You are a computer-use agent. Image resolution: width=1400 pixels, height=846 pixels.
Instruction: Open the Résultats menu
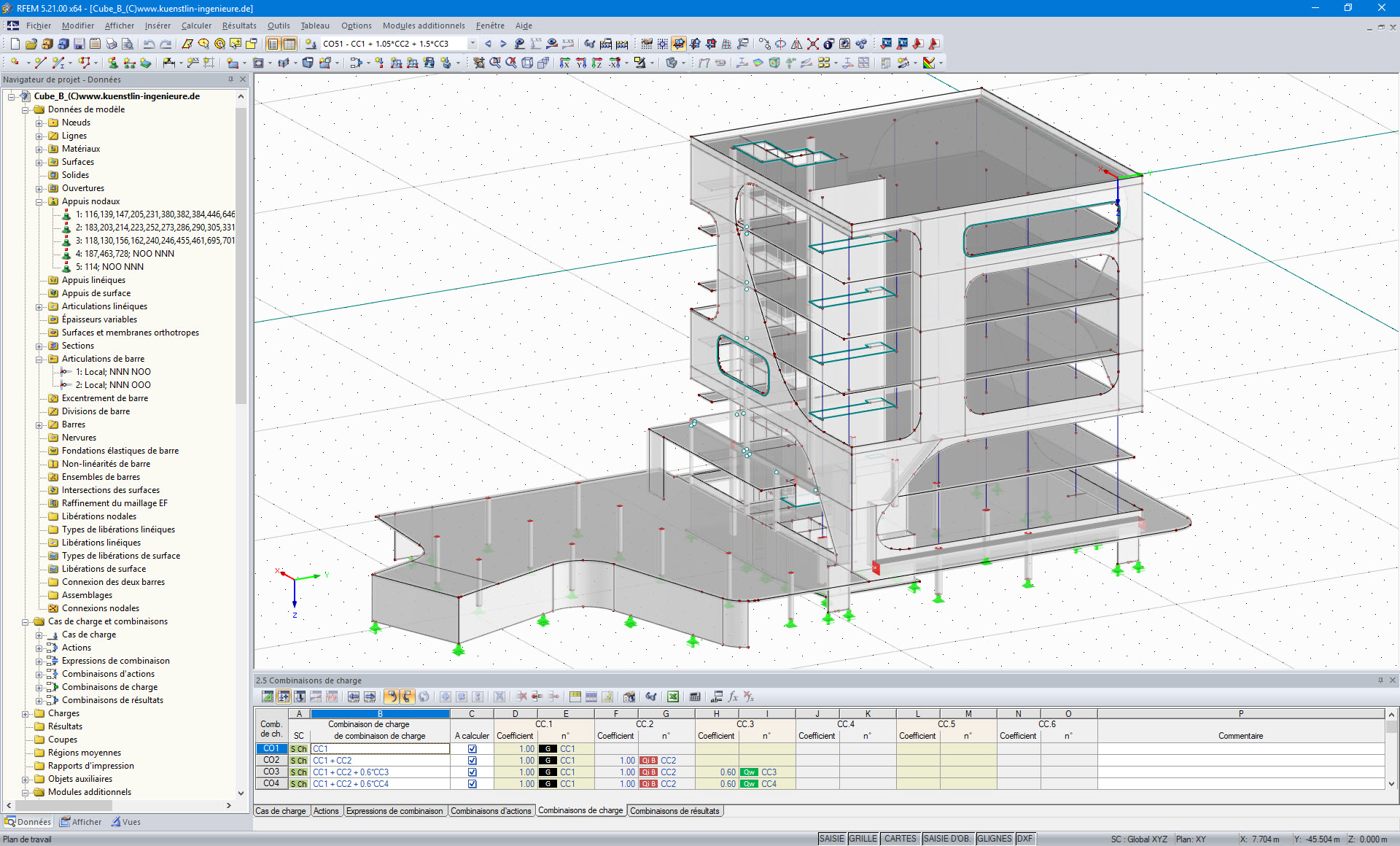point(239,26)
